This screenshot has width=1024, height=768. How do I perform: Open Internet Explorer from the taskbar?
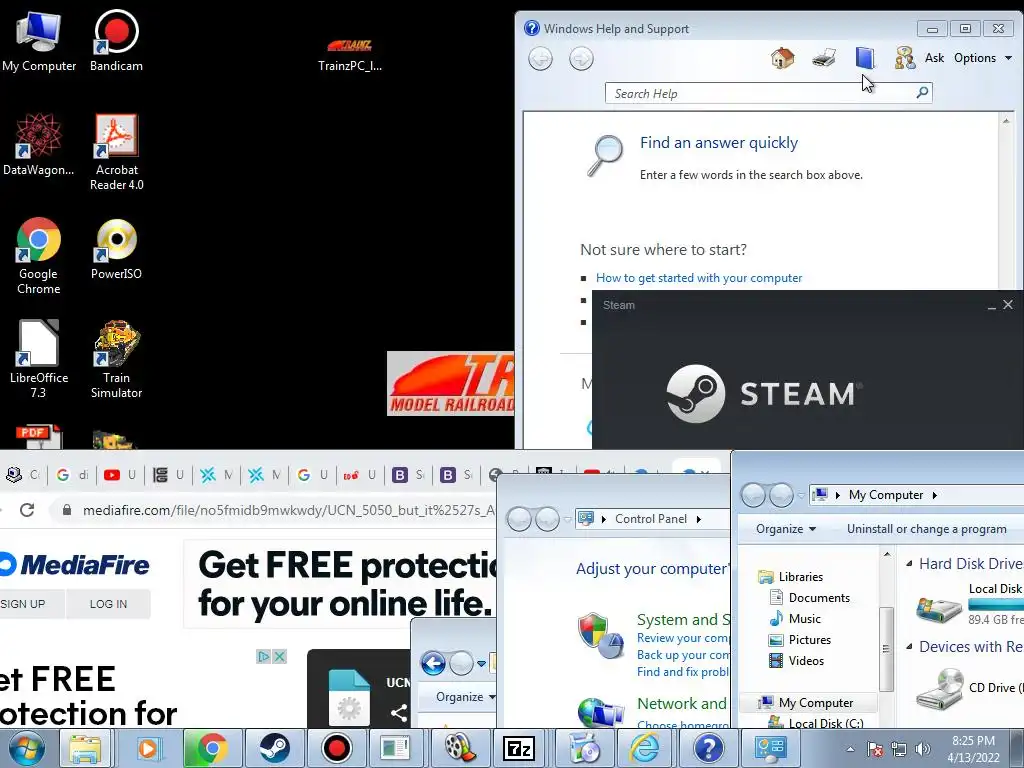pyautogui.click(x=643, y=748)
